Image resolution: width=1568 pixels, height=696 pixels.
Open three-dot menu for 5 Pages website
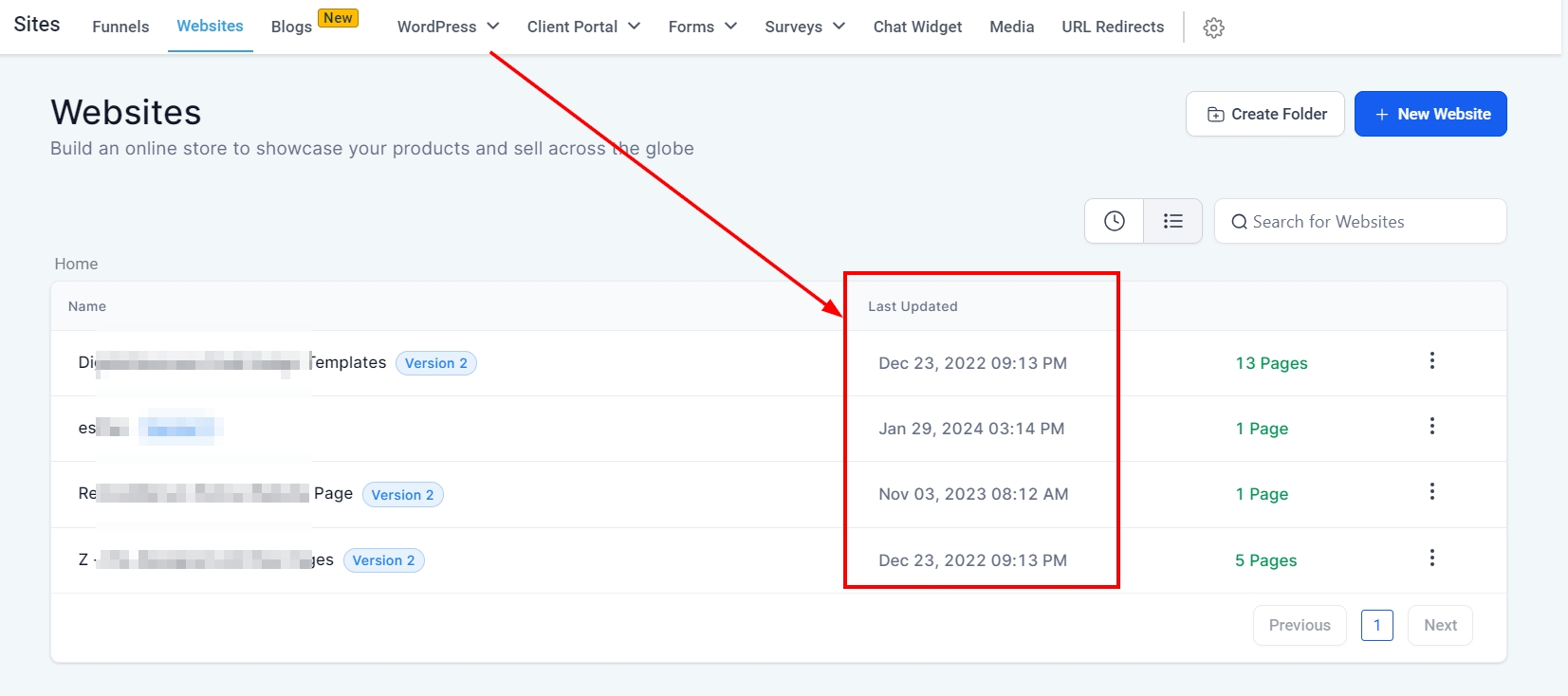coord(1431,559)
